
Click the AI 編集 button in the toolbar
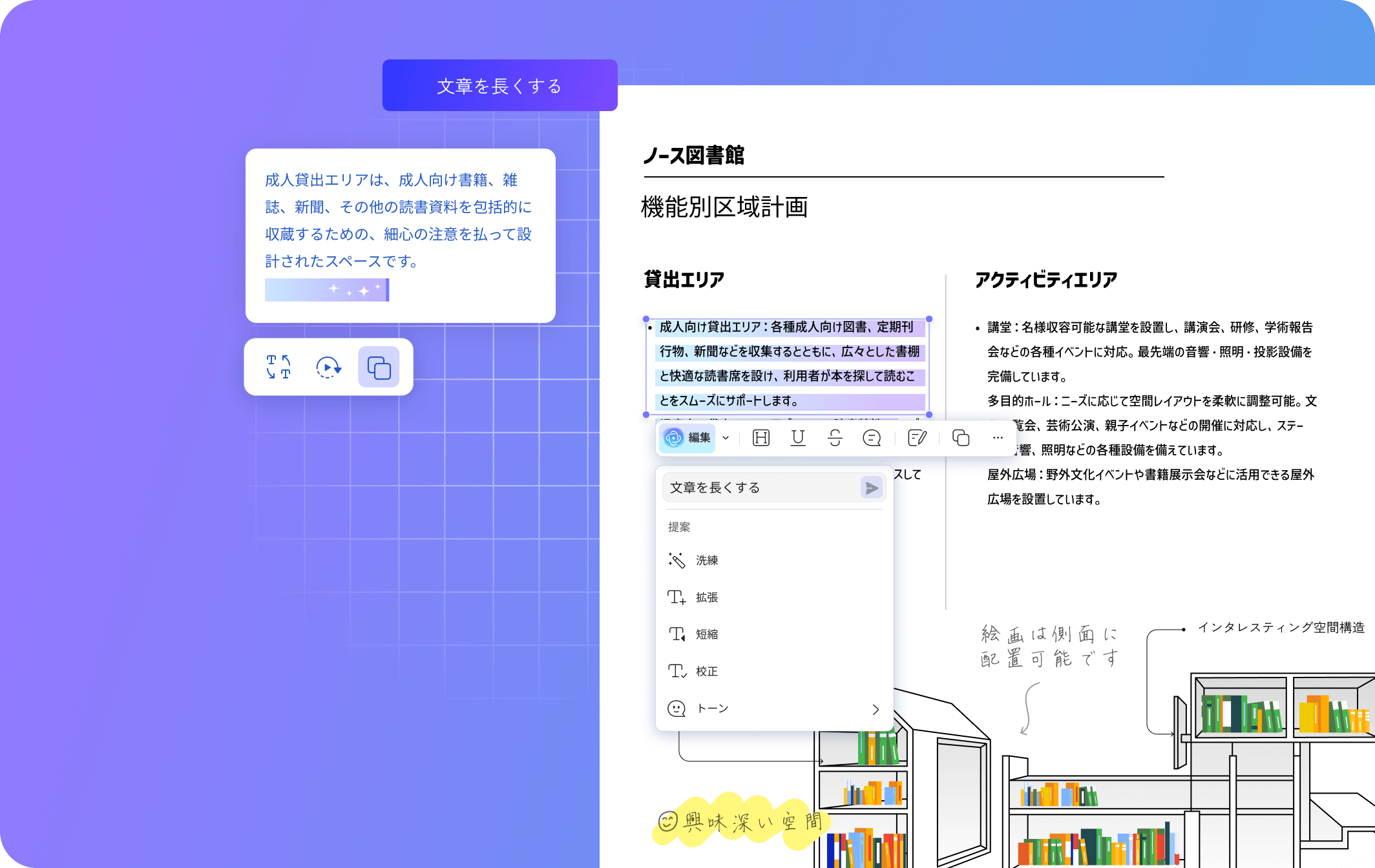(x=687, y=438)
